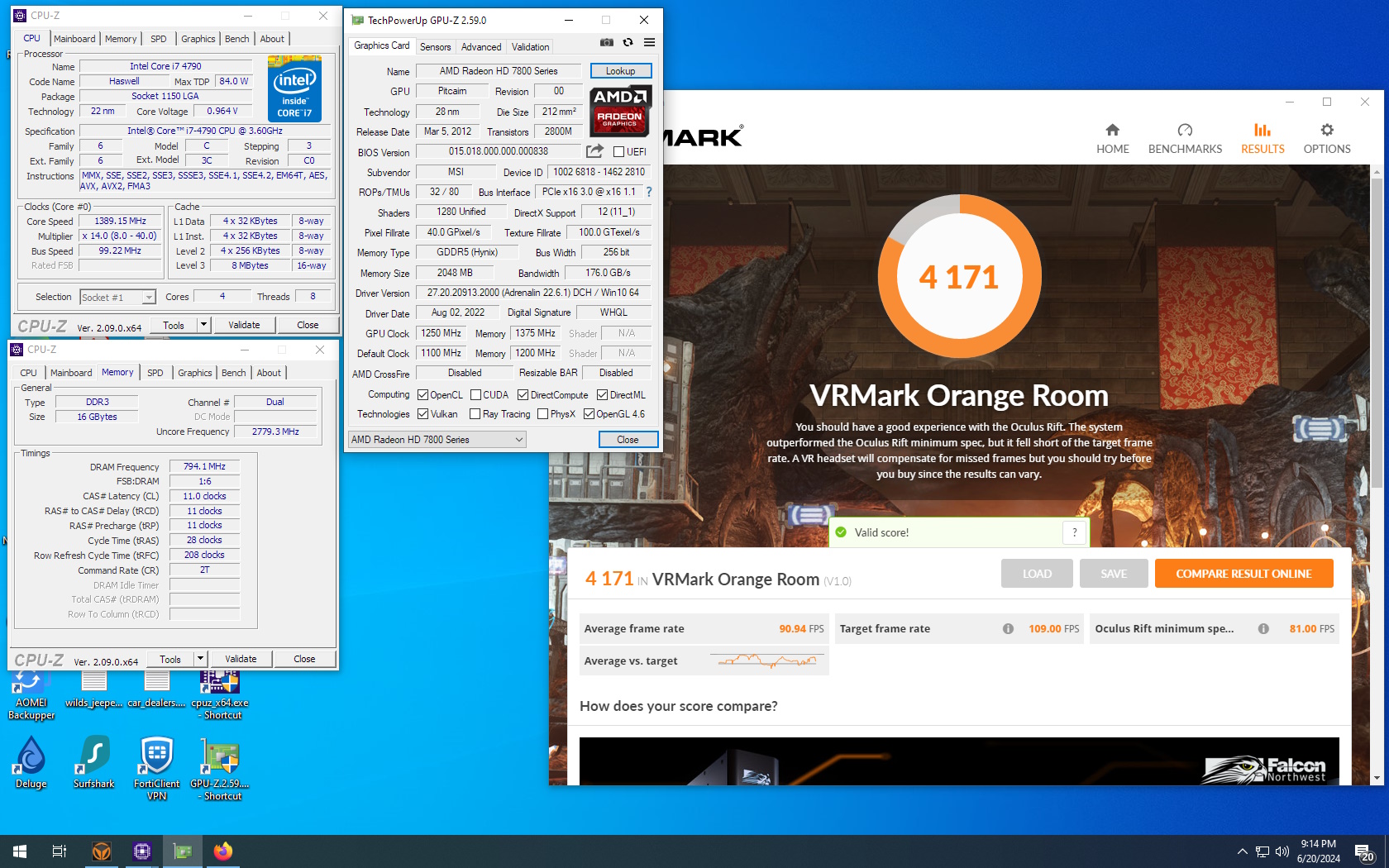Click the Falcon Northwest banner
This screenshot has width=1389, height=868.
959,761
